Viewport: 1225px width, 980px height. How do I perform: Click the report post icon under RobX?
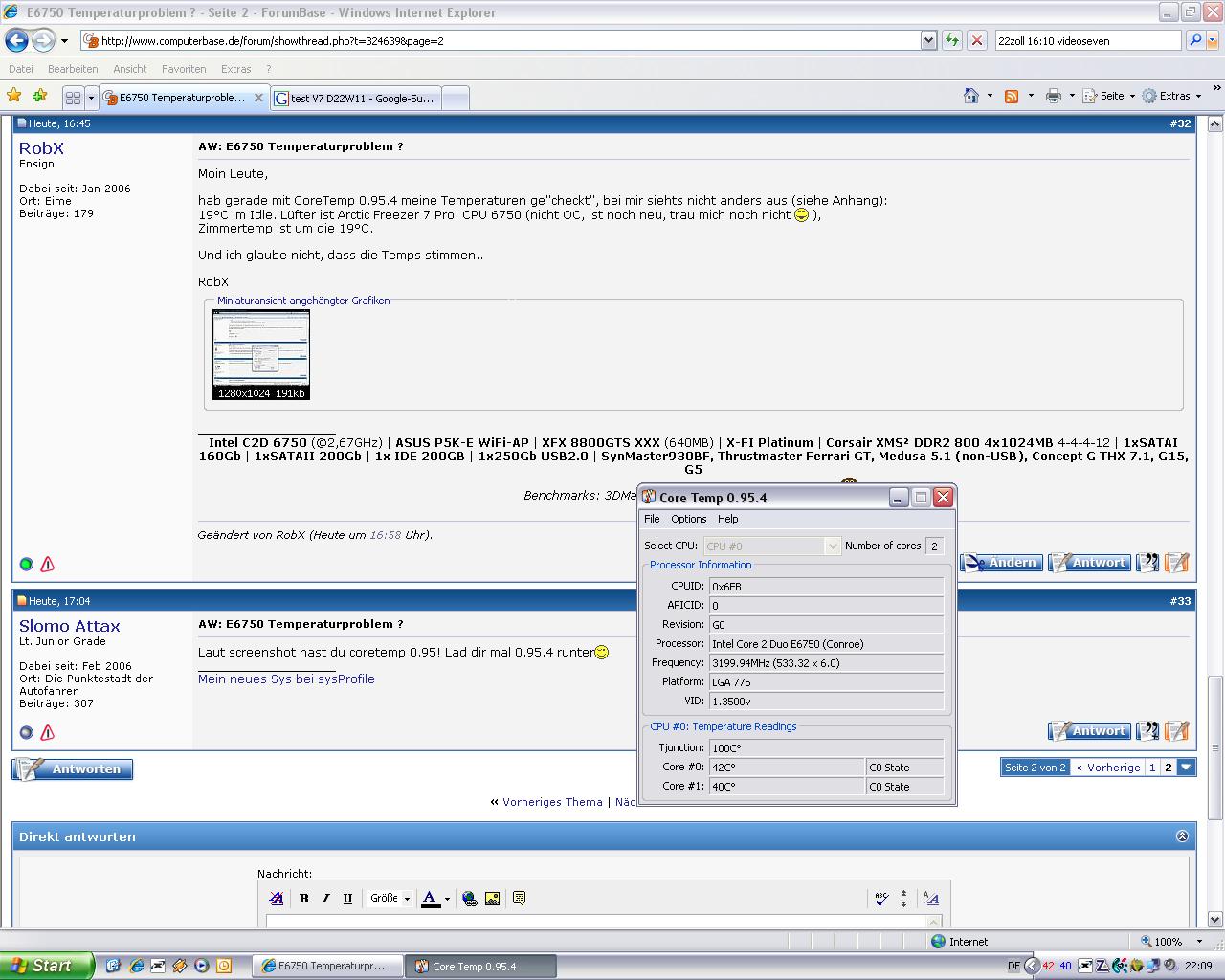47,565
